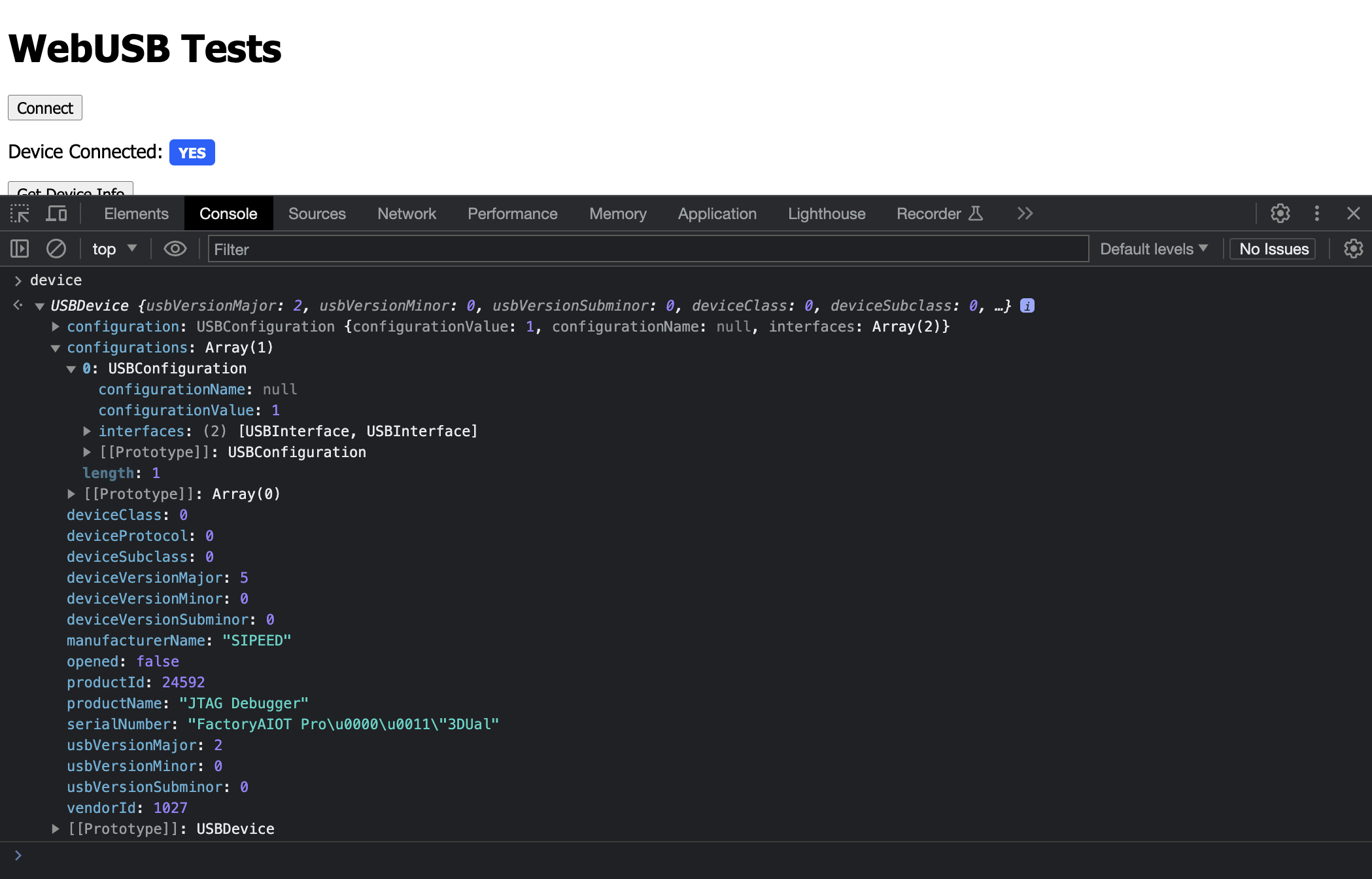1372x879 pixels.
Task: Switch to the Network tab
Action: point(406,214)
